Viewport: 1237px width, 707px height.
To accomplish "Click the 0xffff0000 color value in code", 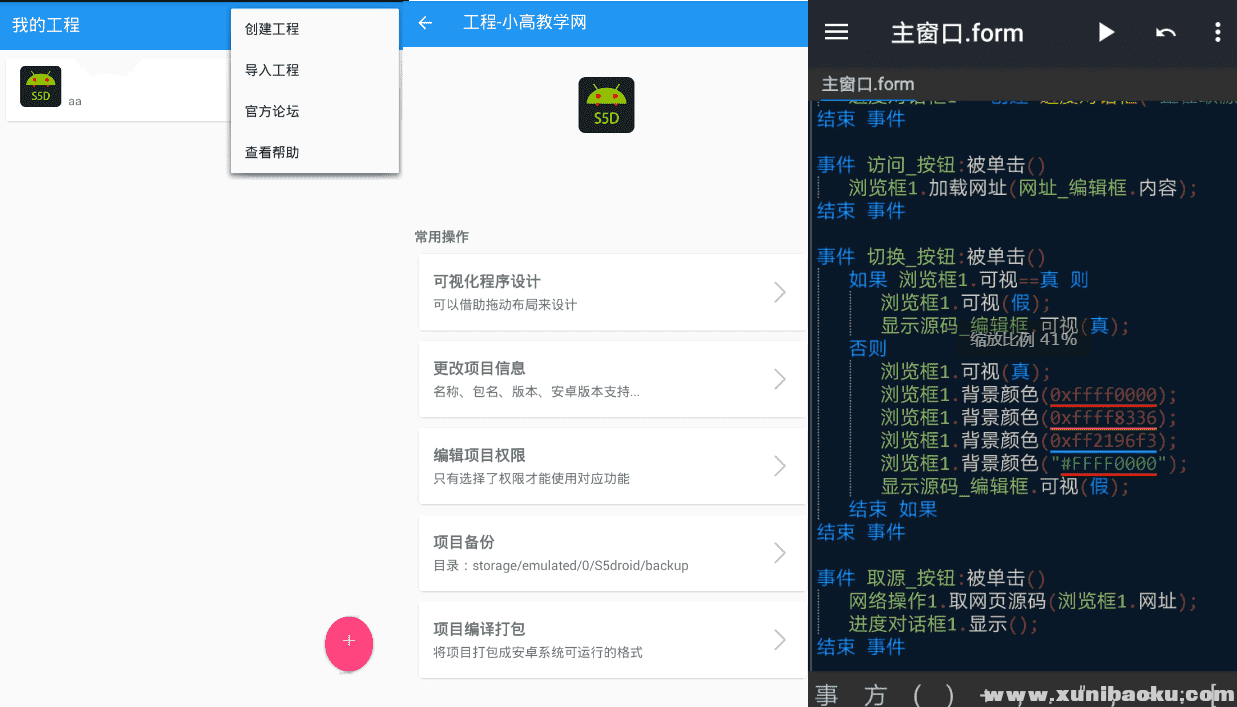I will point(1103,394).
